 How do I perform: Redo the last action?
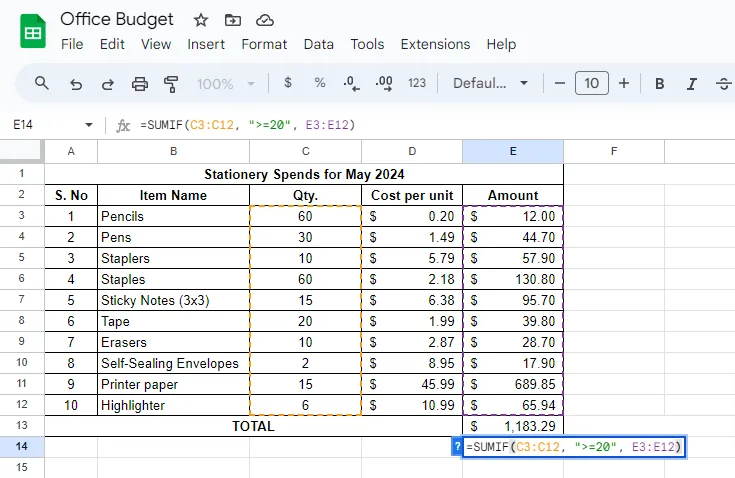click(108, 84)
